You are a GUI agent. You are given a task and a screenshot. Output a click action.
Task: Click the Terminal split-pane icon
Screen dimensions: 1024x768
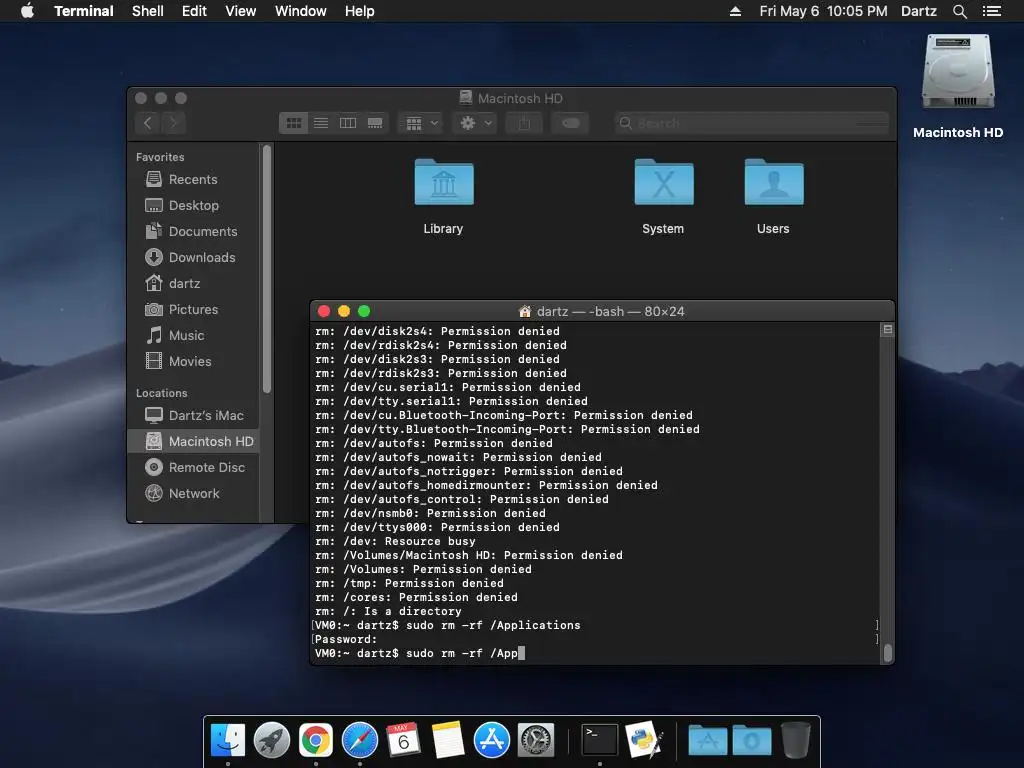point(888,330)
